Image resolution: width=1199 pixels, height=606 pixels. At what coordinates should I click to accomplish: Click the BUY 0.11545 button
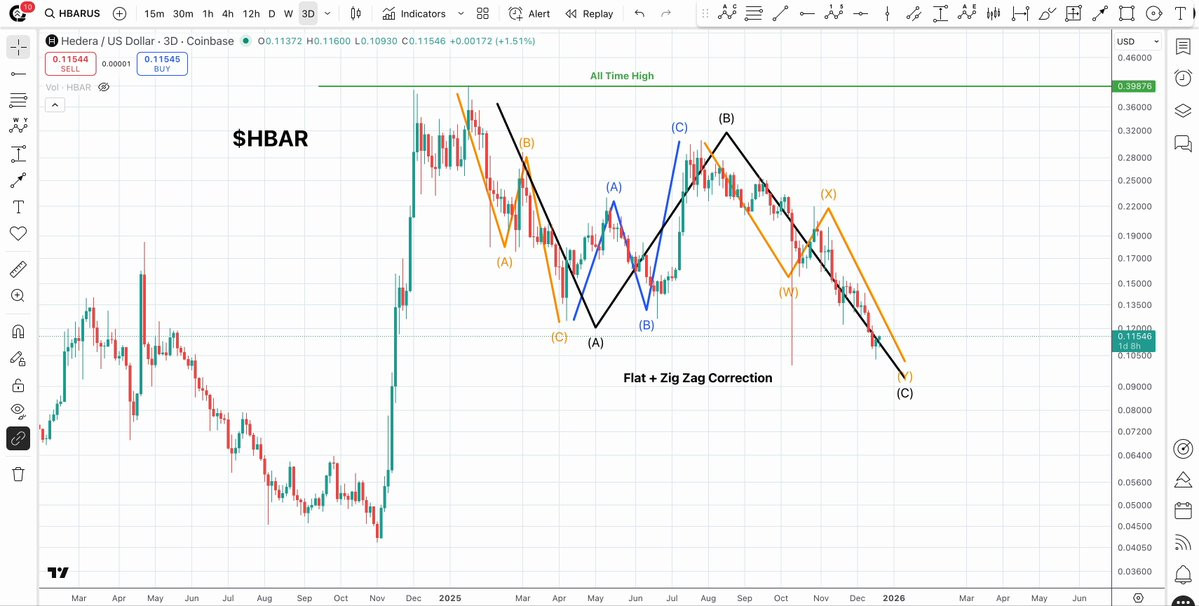(x=162, y=63)
